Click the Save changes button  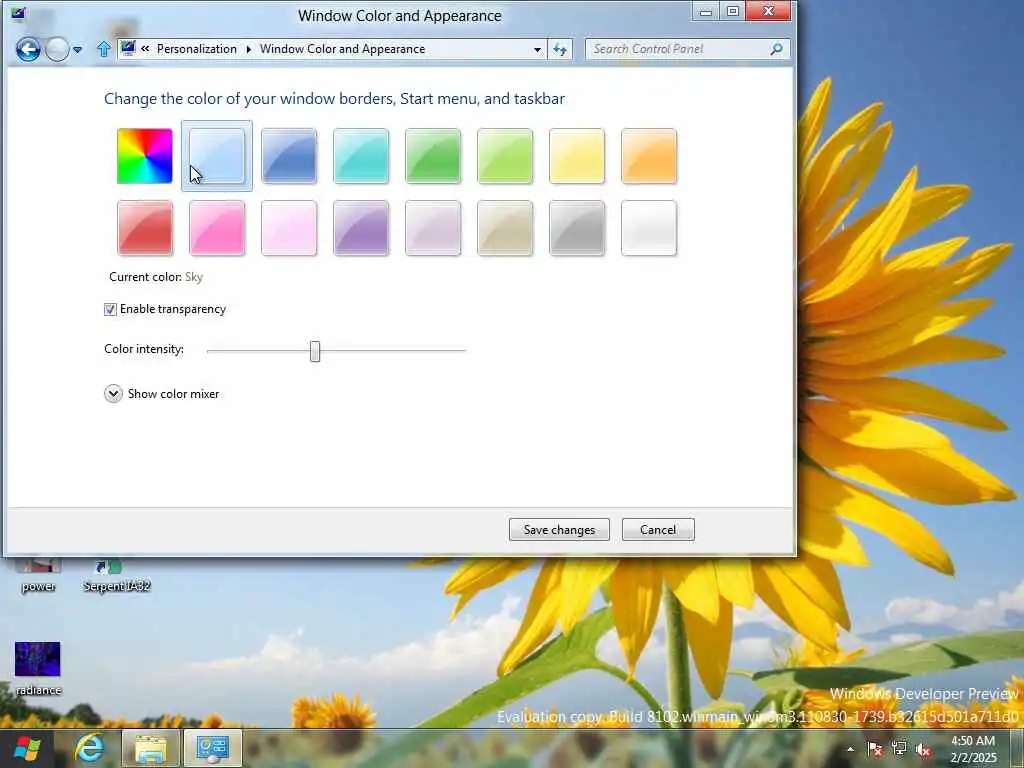559,530
